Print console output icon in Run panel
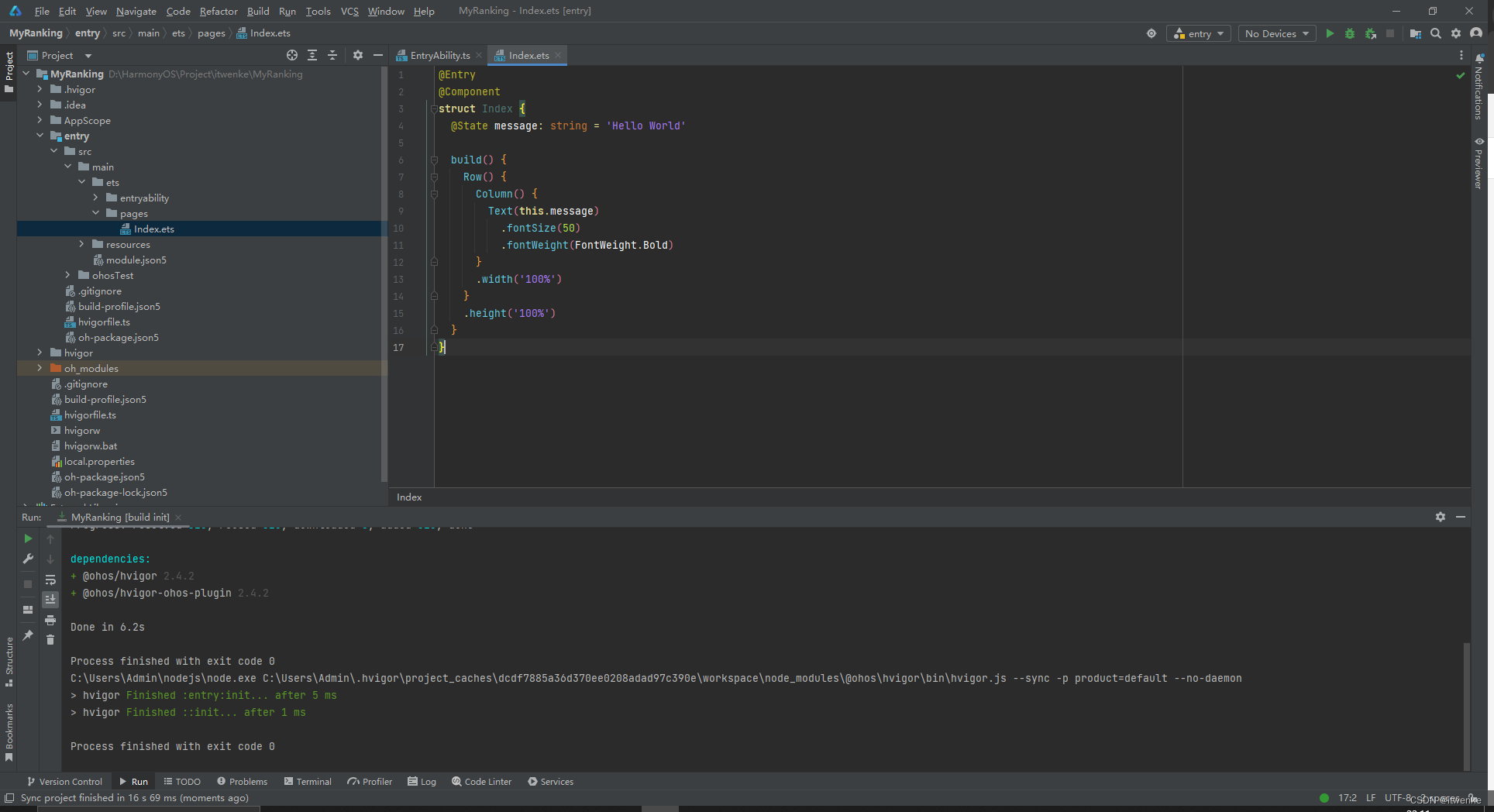This screenshot has width=1494, height=812. click(x=50, y=620)
